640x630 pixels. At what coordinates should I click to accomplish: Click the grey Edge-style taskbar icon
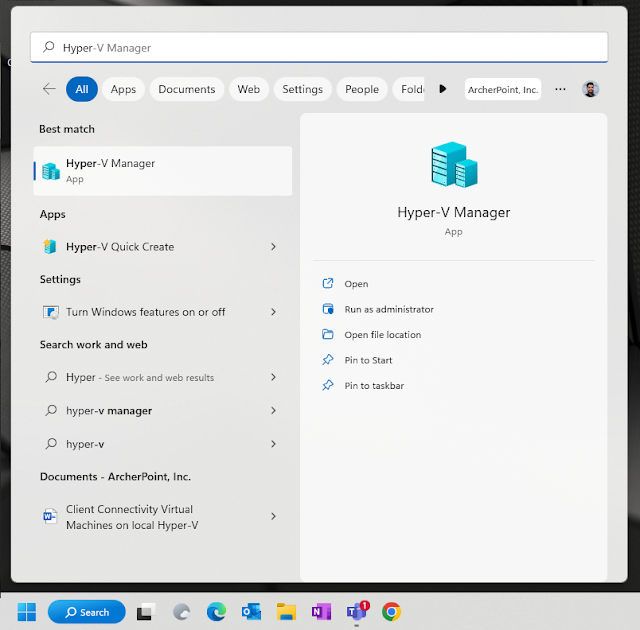(181, 612)
